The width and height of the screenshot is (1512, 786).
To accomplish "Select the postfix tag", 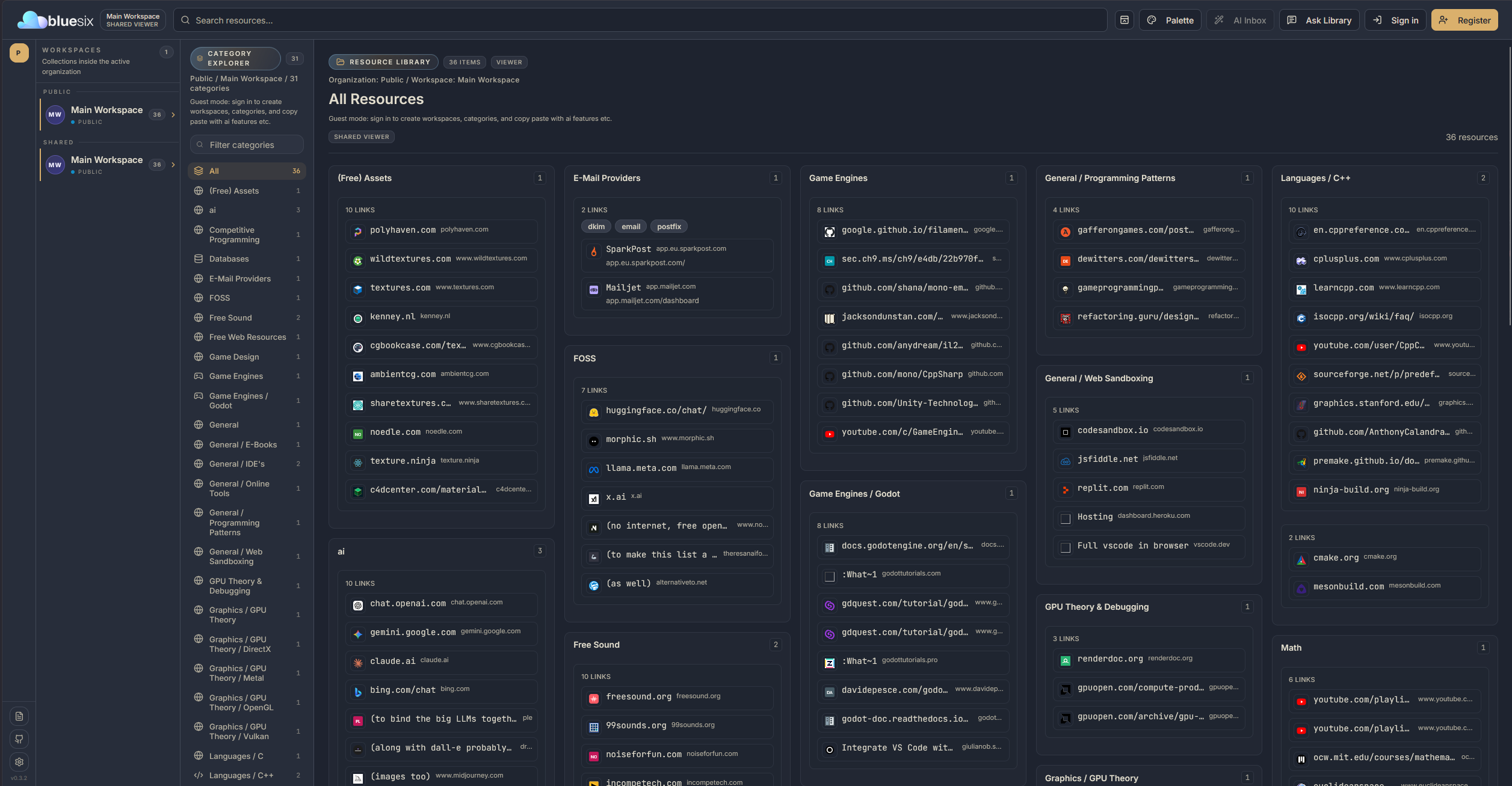I will coord(669,227).
